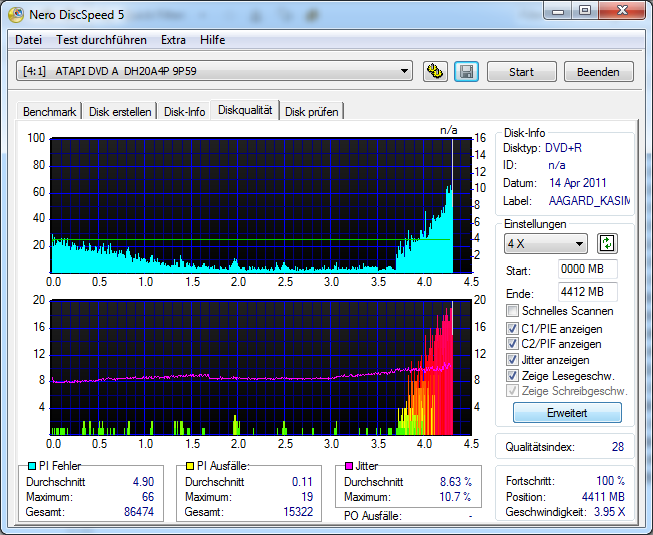The image size is (653, 535).
Task: Toggle the Zeige Lesegeschw. checkbox
Action: pos(513,376)
